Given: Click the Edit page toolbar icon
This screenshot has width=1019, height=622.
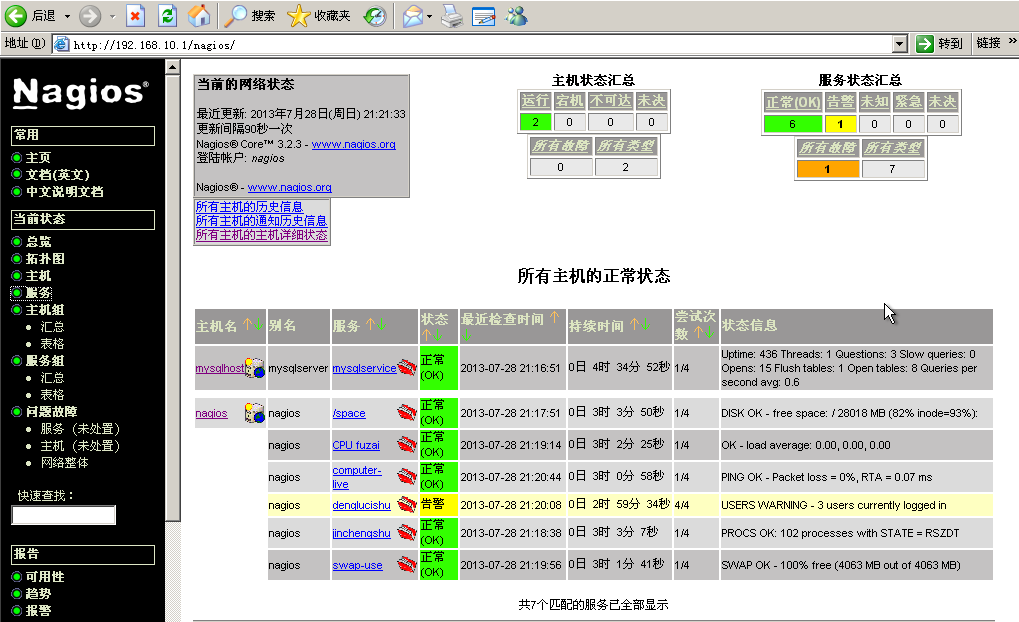Looking at the screenshot, I should click(484, 16).
